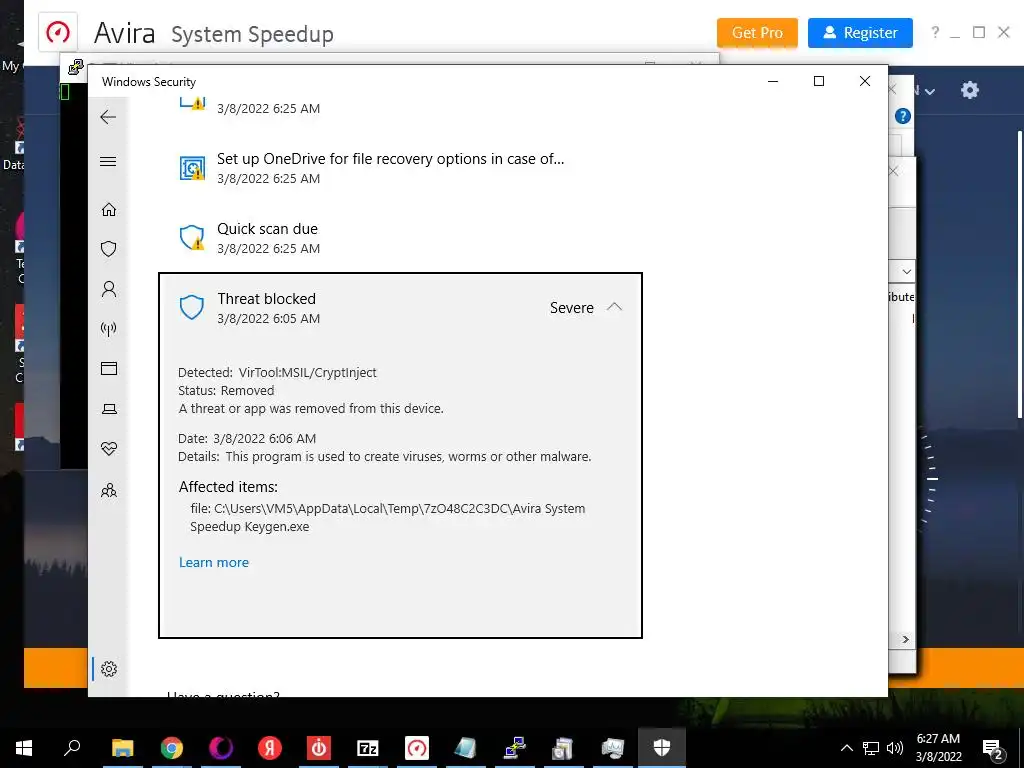Viewport: 1024px width, 768px height.
Task: Open the Windows Start menu
Action: [x=24, y=748]
